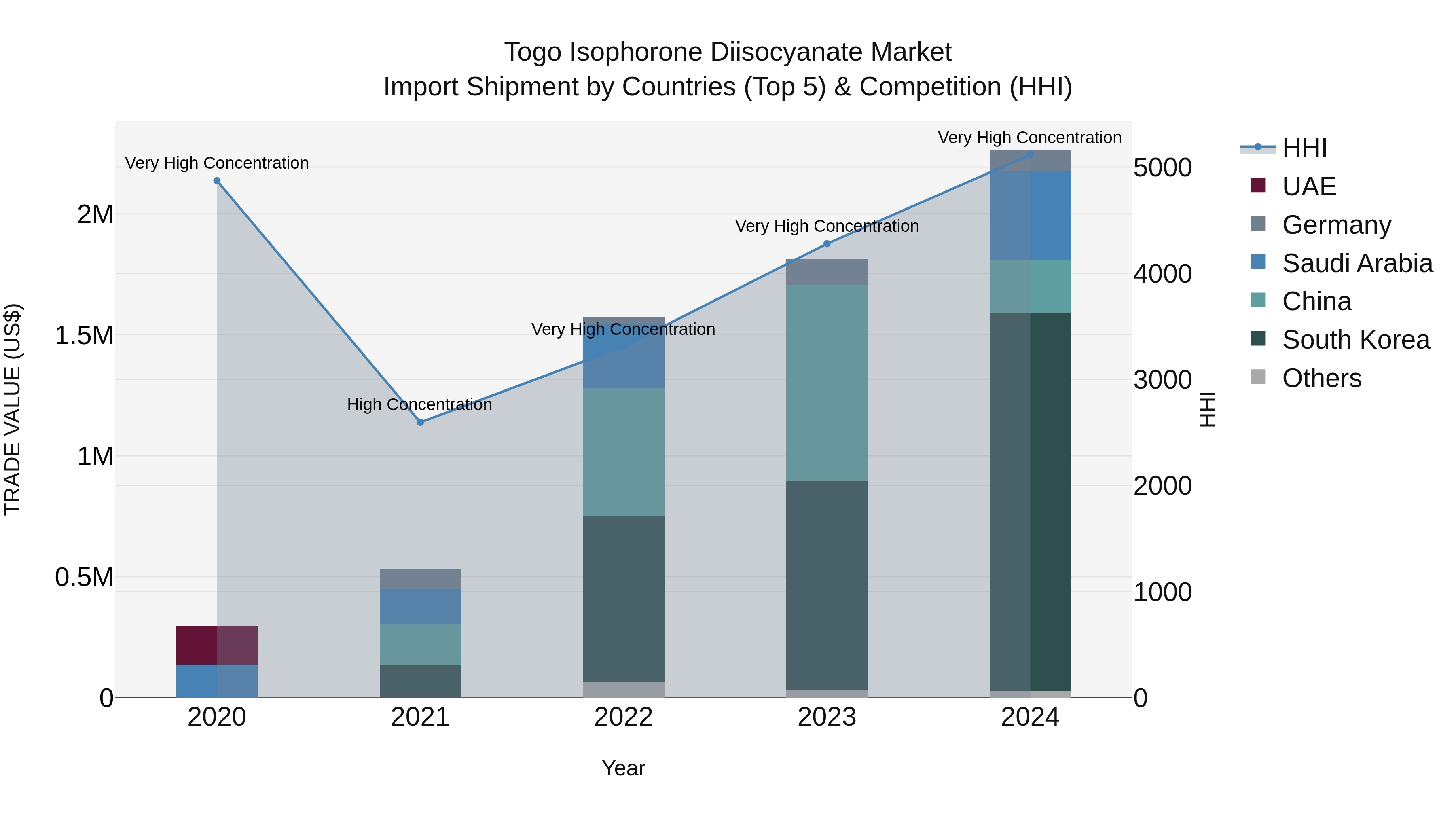Toggle the Germany legend entry

1321,224
